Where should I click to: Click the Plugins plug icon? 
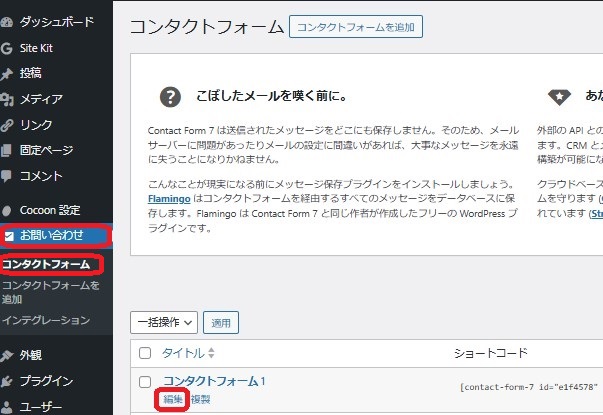(8, 381)
